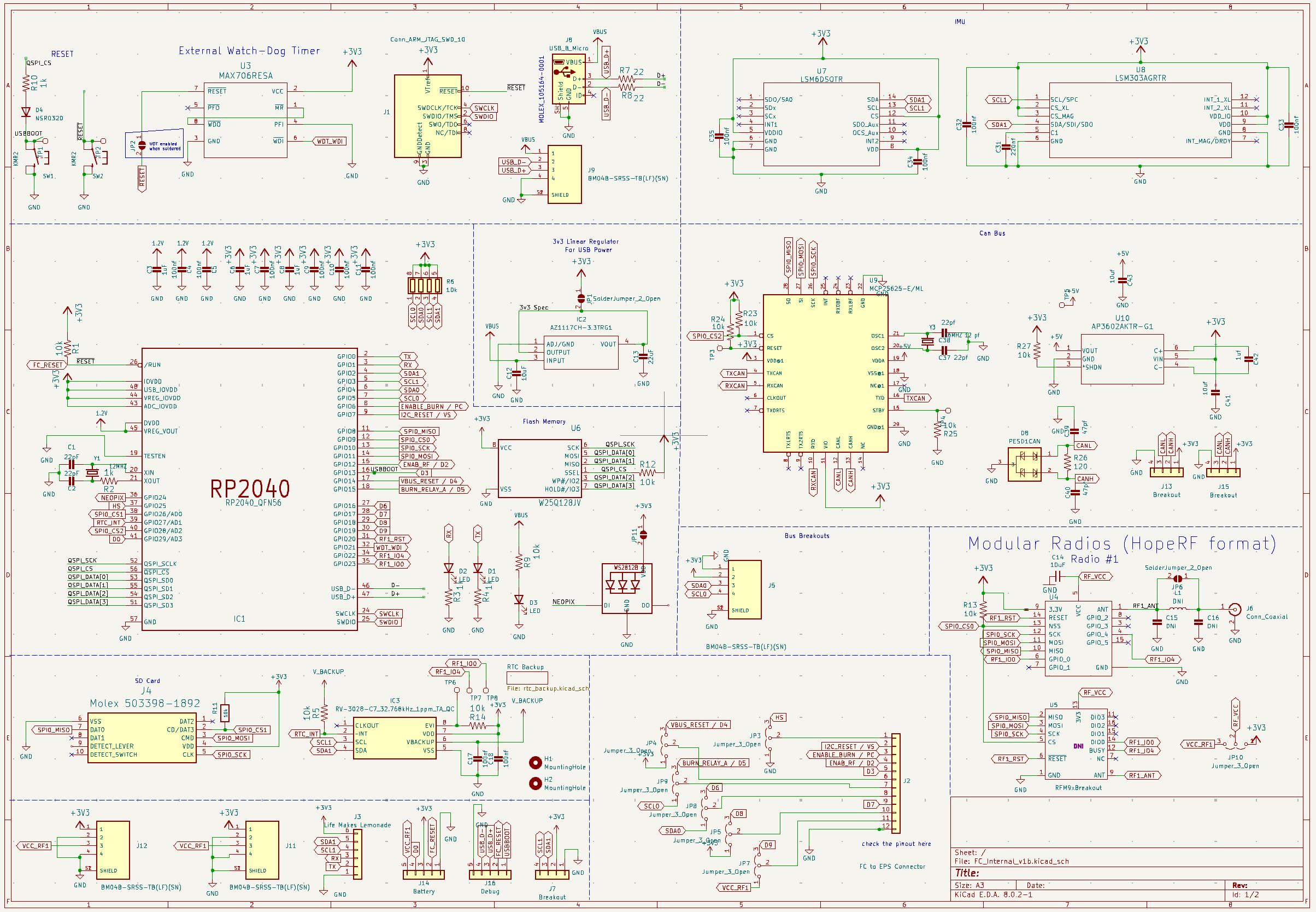
Task: Select the Molex SD card socket J4
Action: [142, 738]
